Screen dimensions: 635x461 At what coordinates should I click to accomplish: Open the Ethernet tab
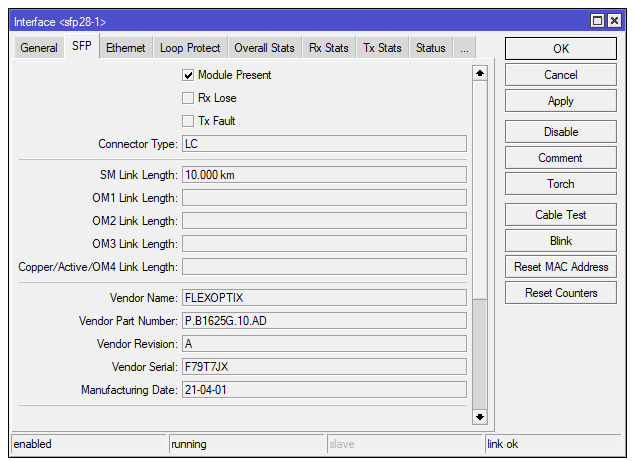point(126,48)
